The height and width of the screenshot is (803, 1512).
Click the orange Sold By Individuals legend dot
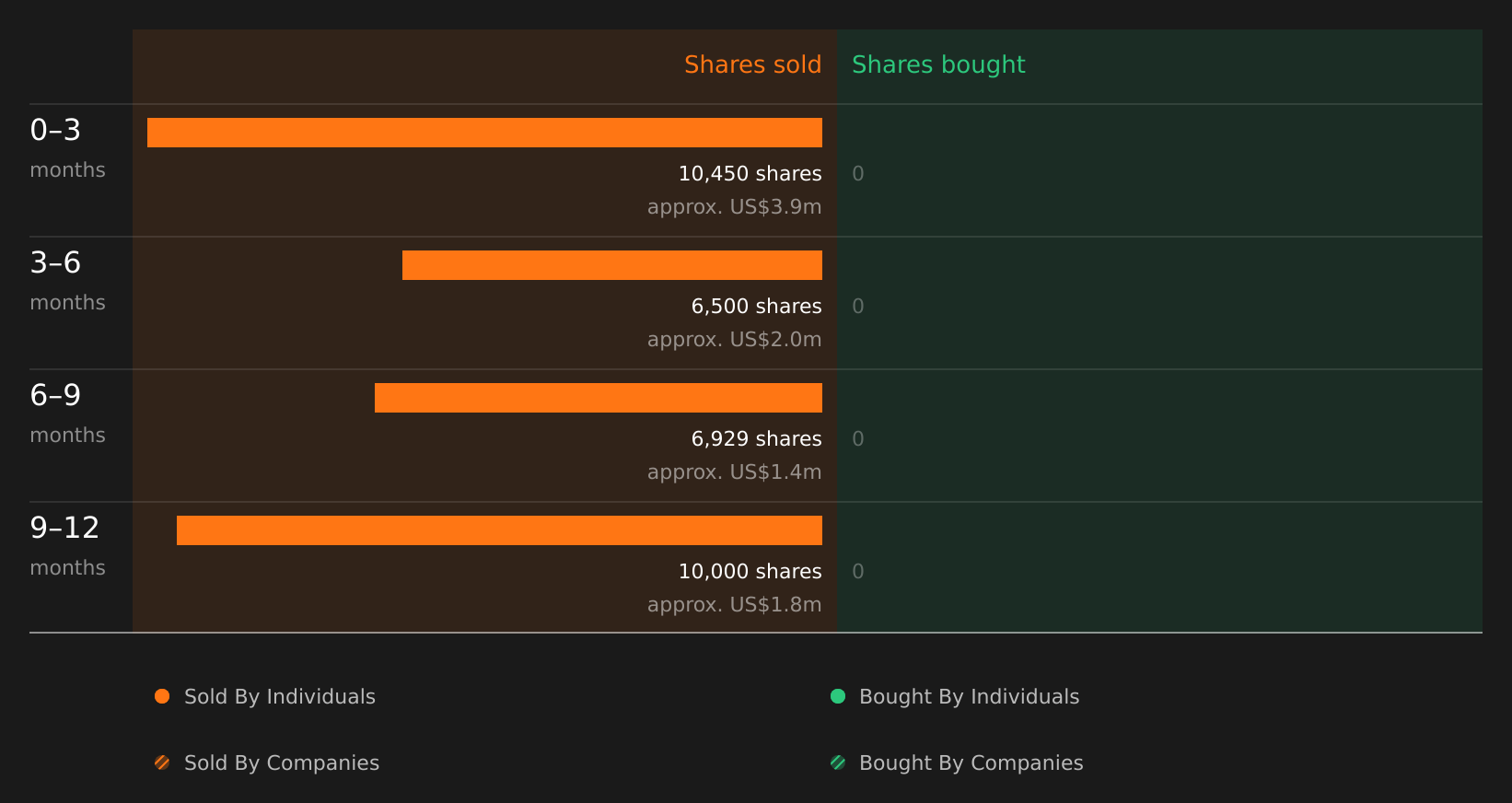pyautogui.click(x=162, y=696)
